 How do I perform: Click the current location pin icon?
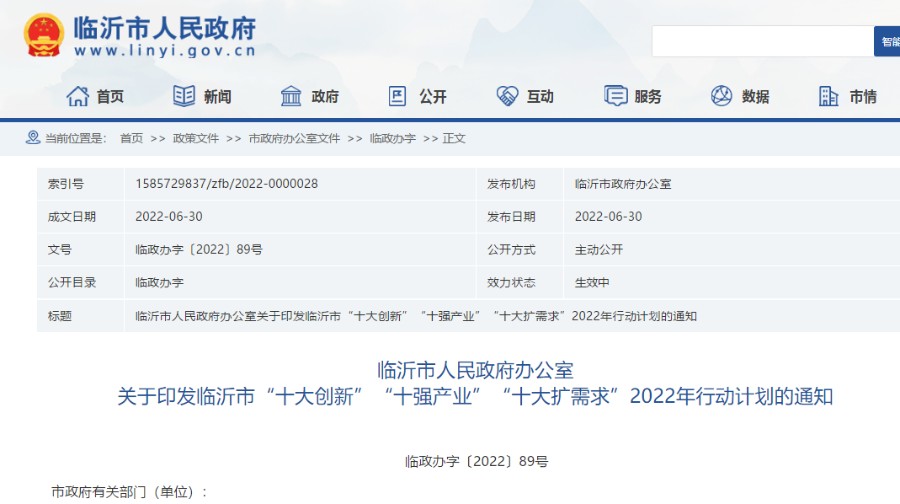click(x=33, y=138)
